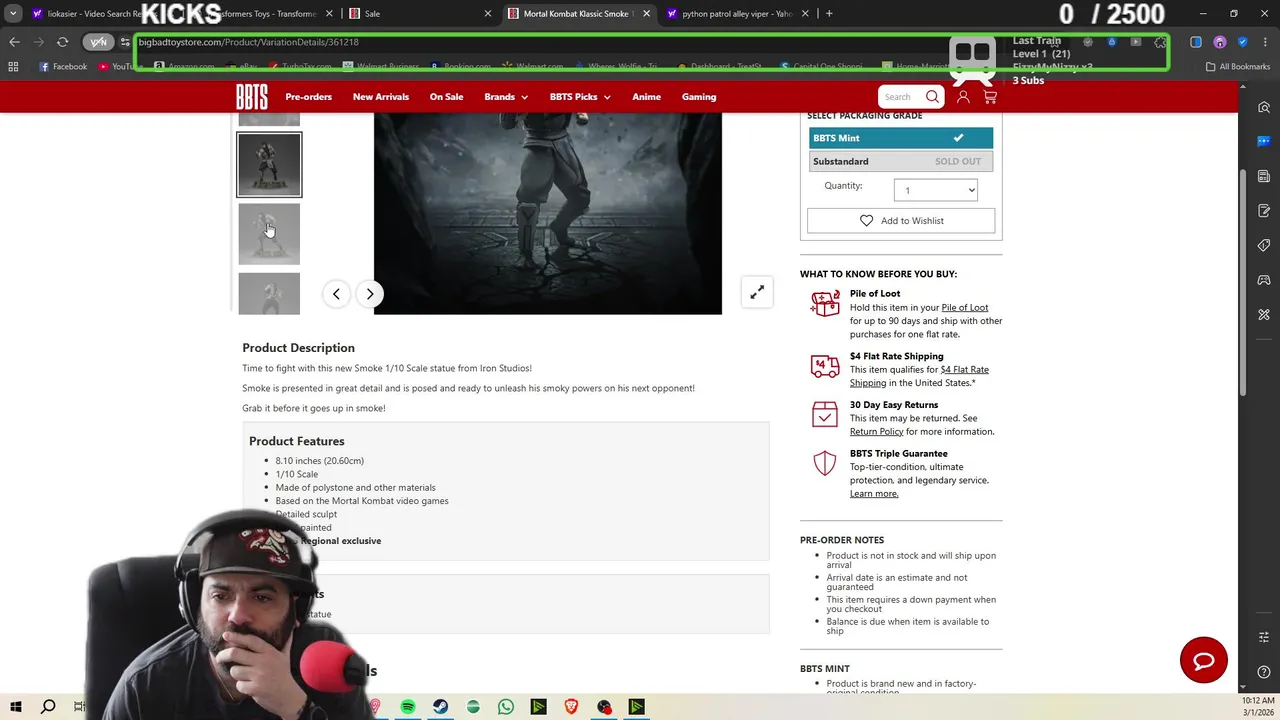Click the BBTS Triple Guarantee shield icon
1280x720 pixels.
825,463
